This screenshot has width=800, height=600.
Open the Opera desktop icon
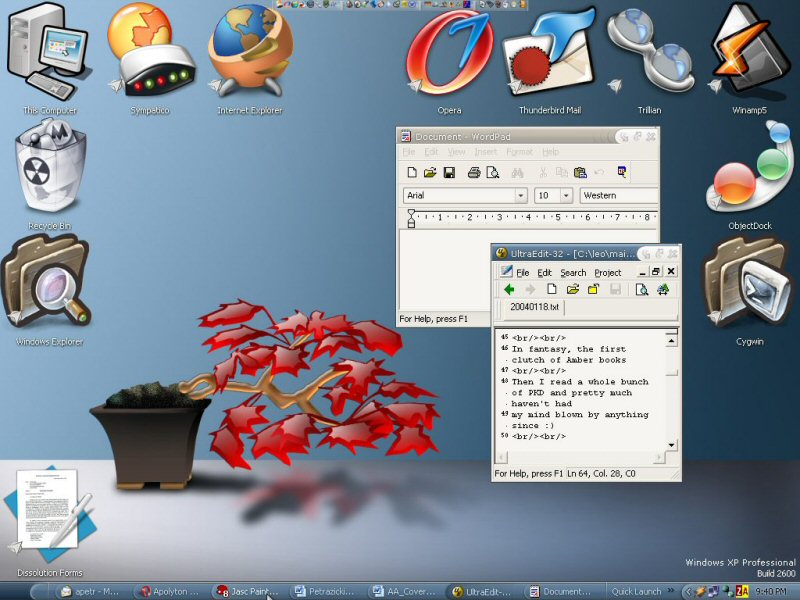pos(448,55)
